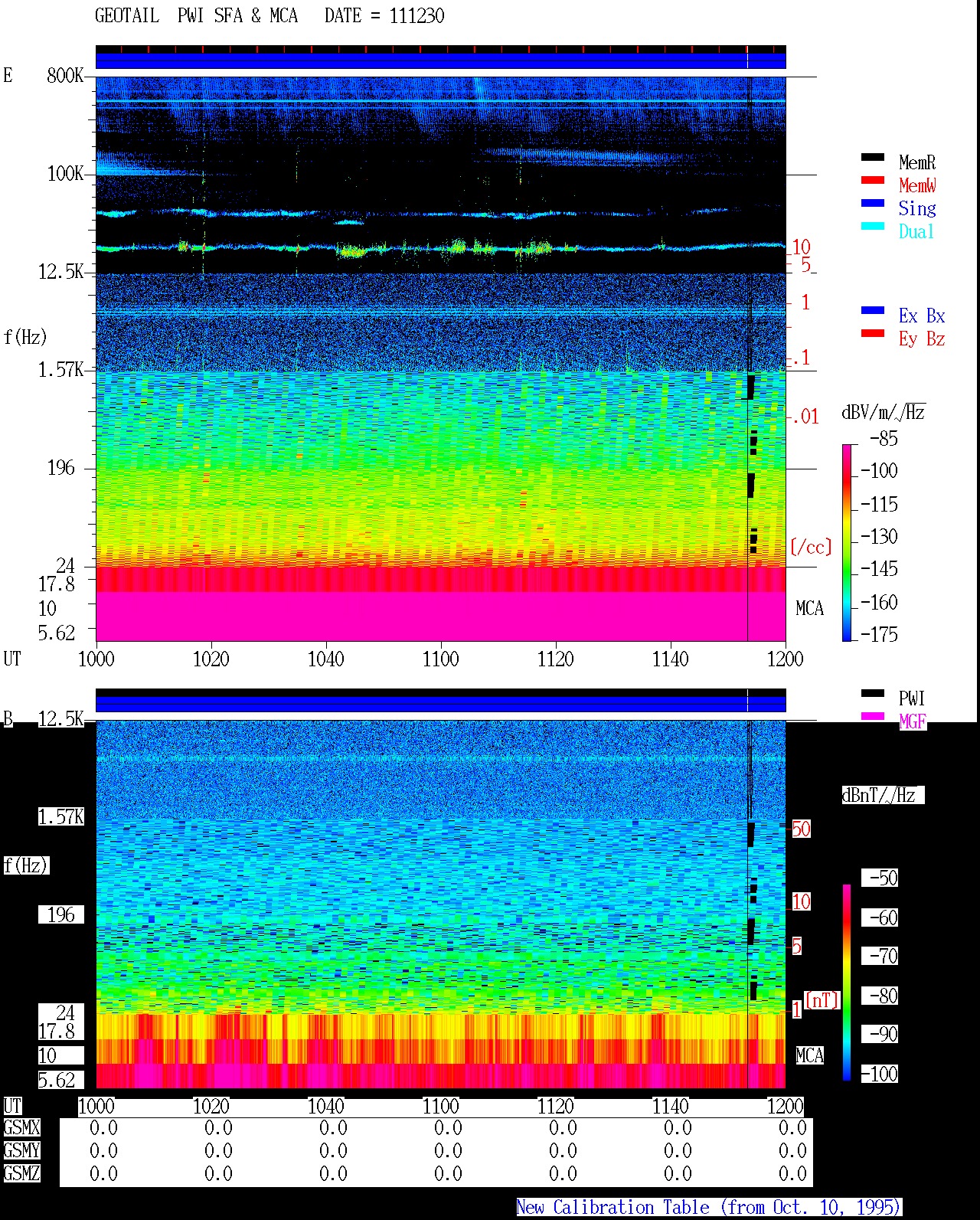Click the -175 color scale value

tap(879, 634)
